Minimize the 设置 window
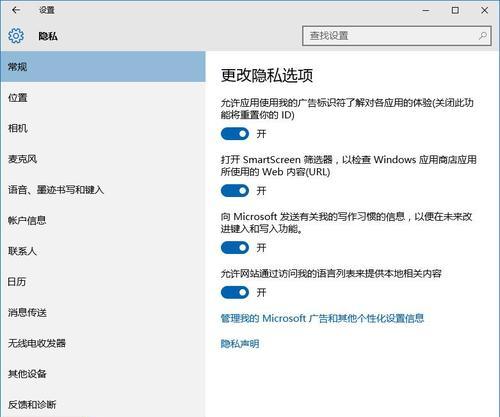This screenshot has width=500, height=417. (x=426, y=10)
